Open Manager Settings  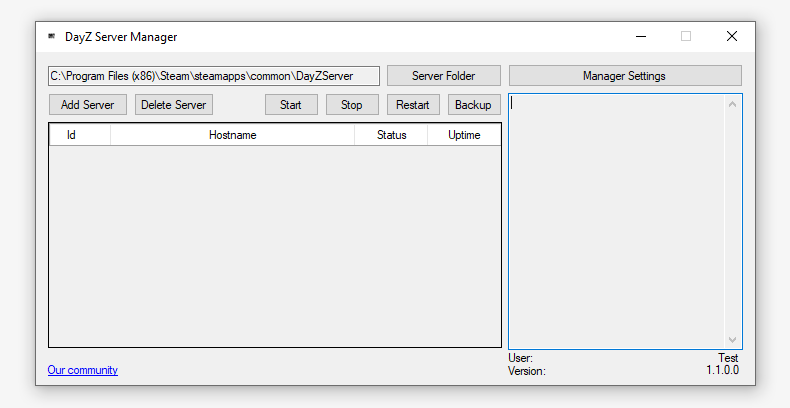[625, 76]
